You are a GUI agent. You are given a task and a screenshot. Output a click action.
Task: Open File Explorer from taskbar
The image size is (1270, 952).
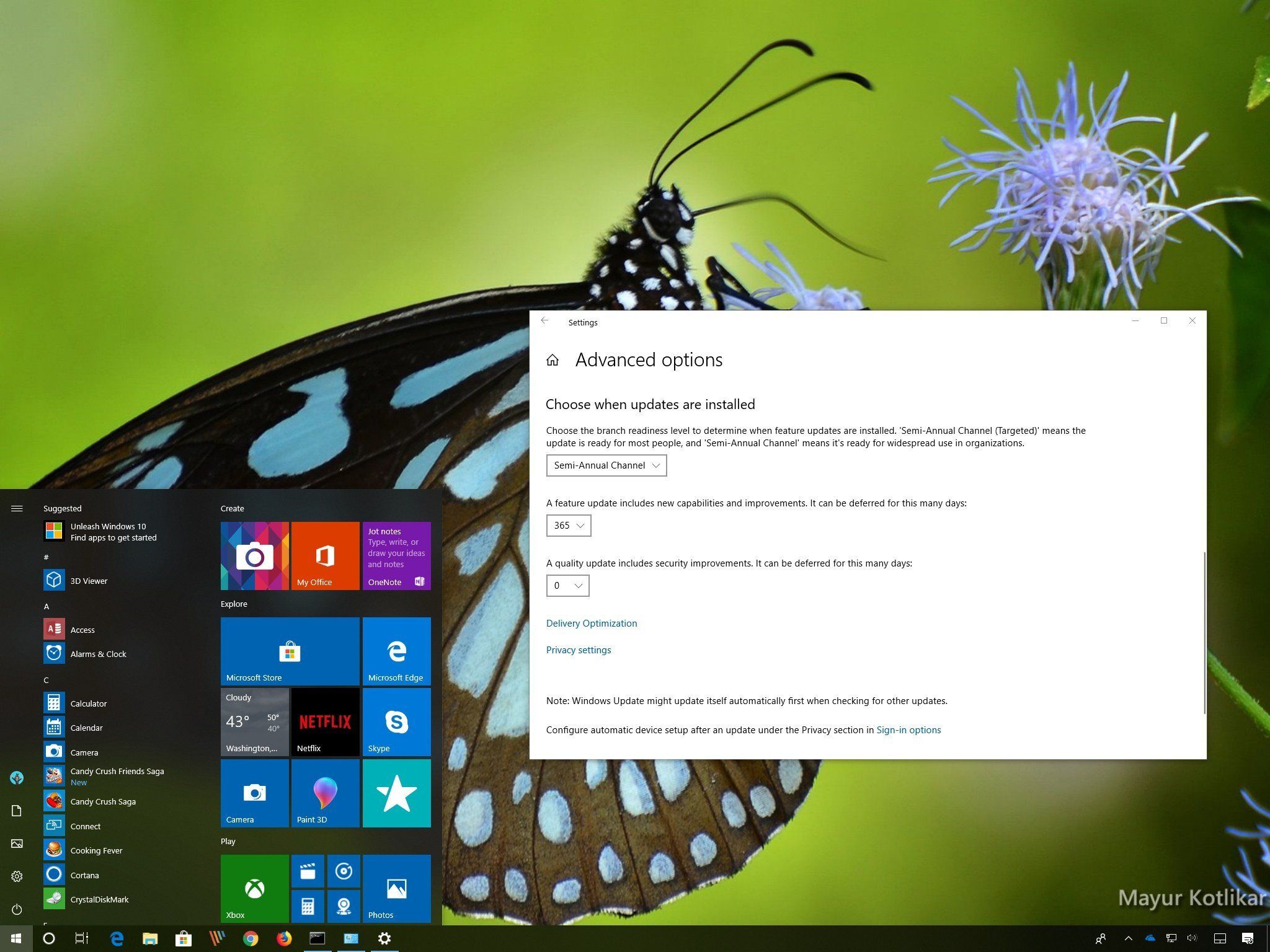click(150, 938)
